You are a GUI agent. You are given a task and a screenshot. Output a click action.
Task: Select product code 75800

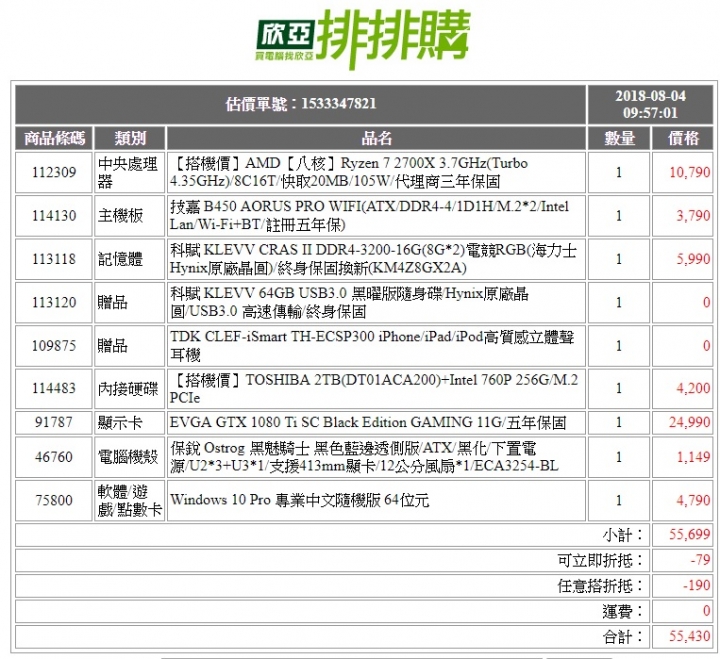pyautogui.click(x=54, y=500)
